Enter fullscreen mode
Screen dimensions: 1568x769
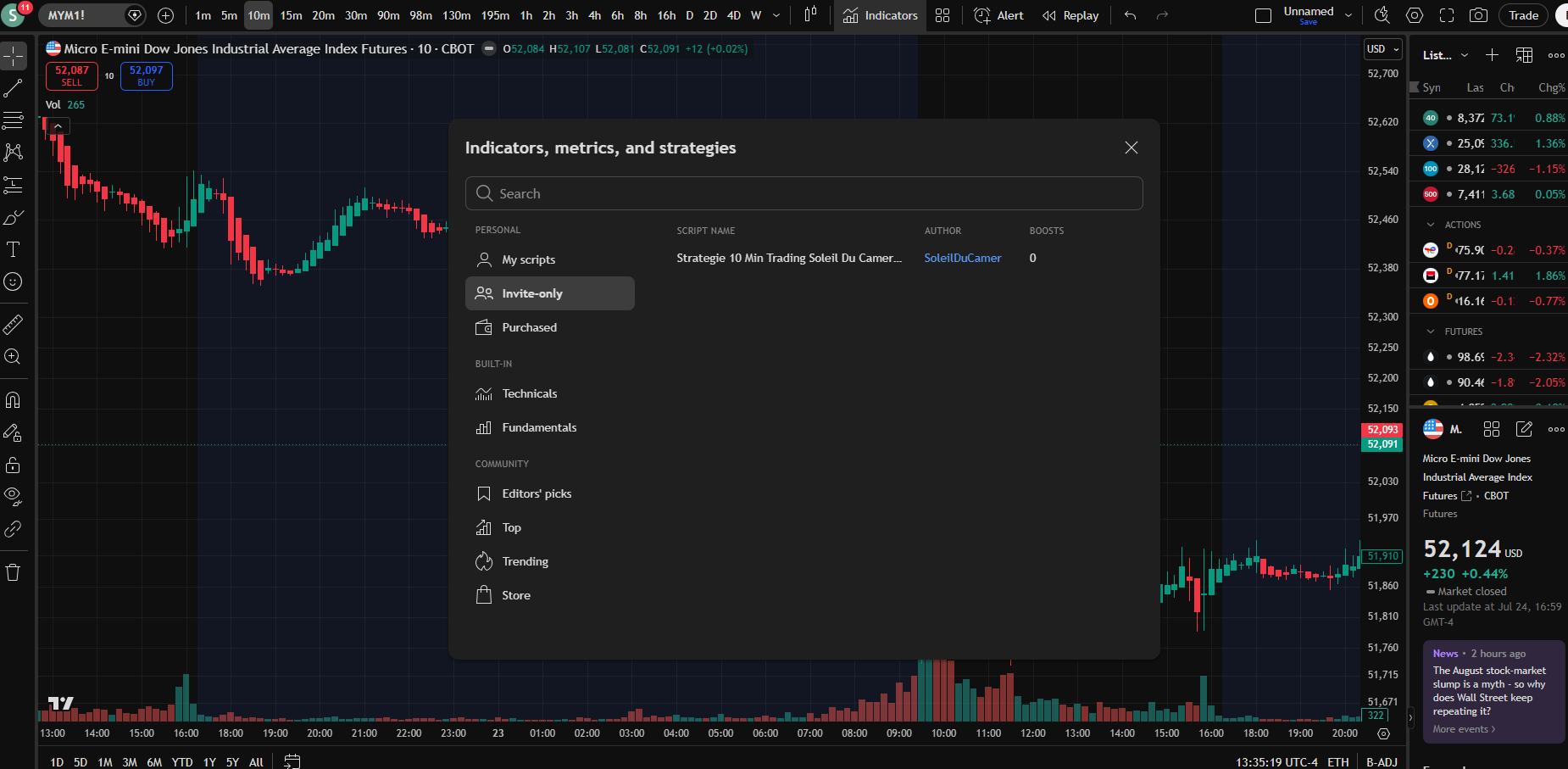click(1447, 15)
